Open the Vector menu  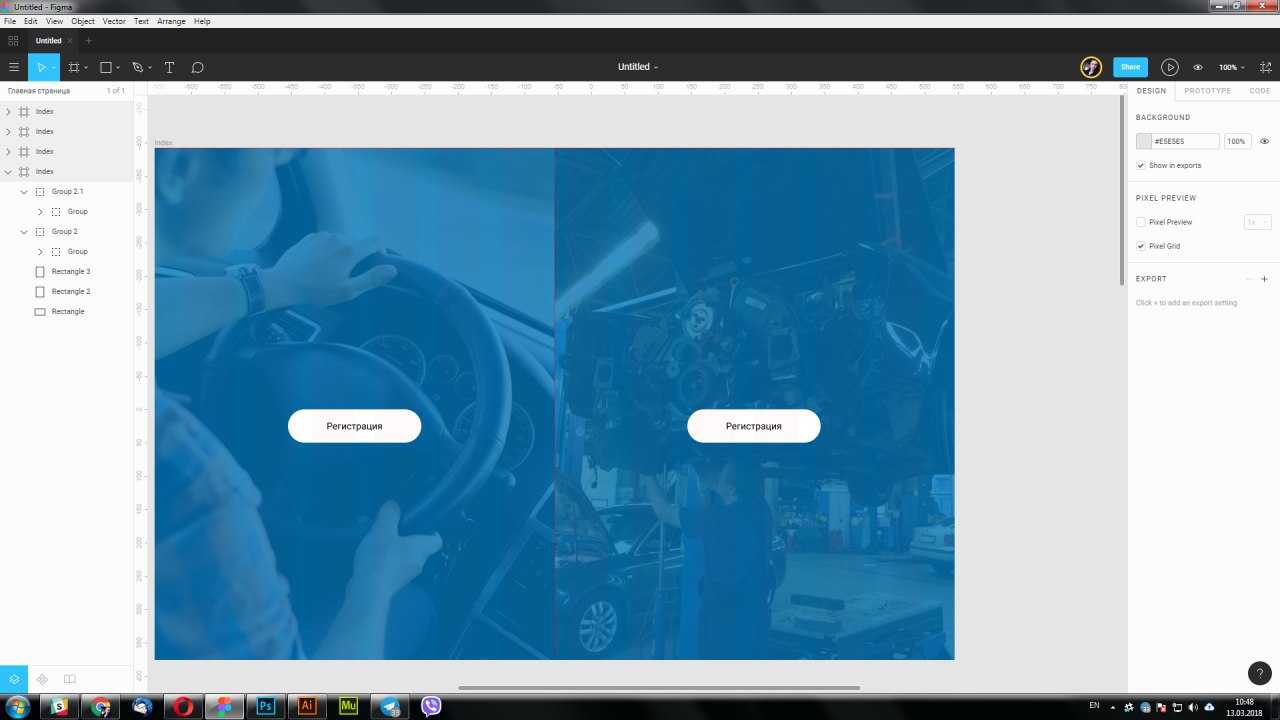tap(114, 21)
